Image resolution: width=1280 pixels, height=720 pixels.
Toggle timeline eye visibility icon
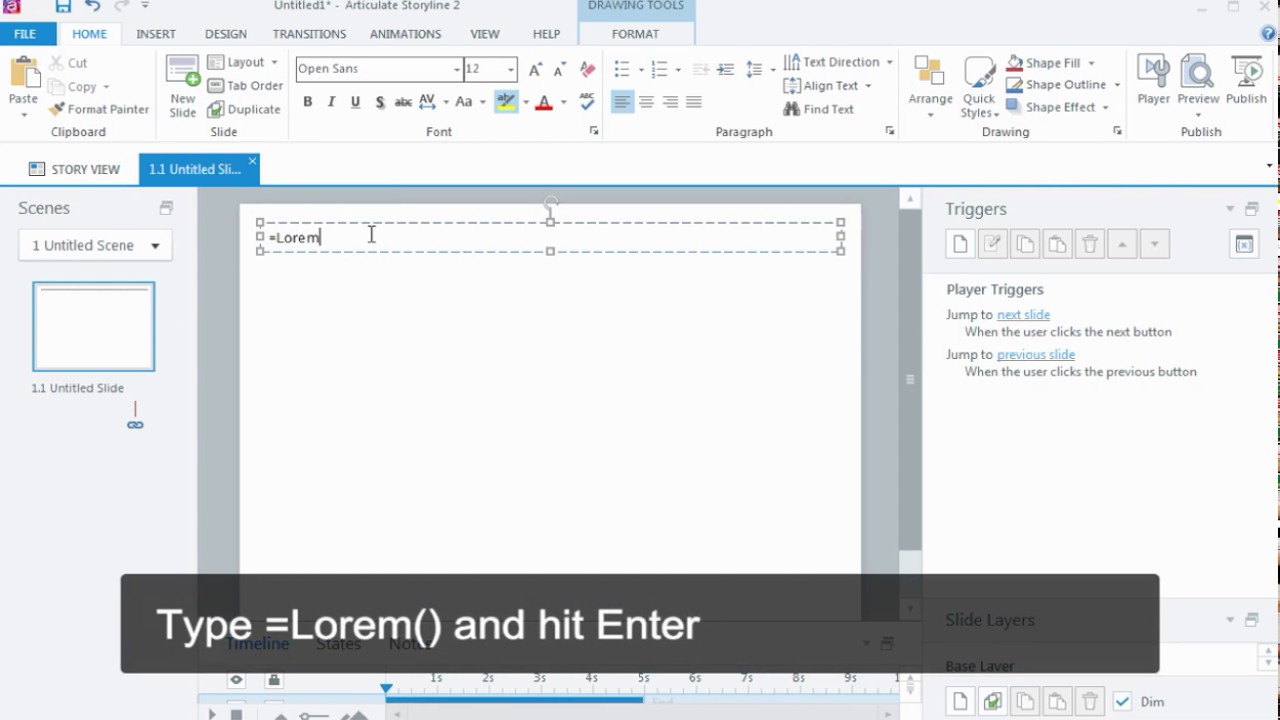coord(236,680)
